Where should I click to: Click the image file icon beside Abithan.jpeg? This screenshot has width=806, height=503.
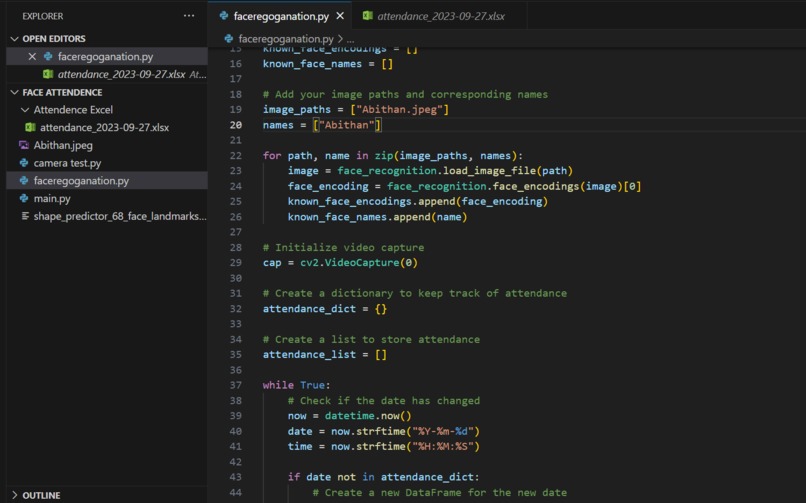[24, 145]
